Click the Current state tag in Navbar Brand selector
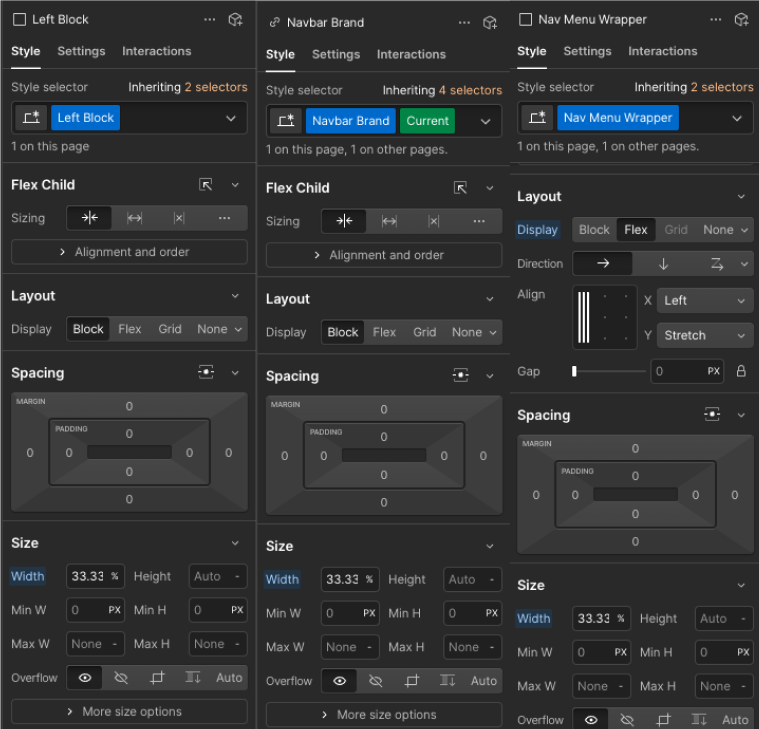Screen dimensions: 759x729 (427, 121)
